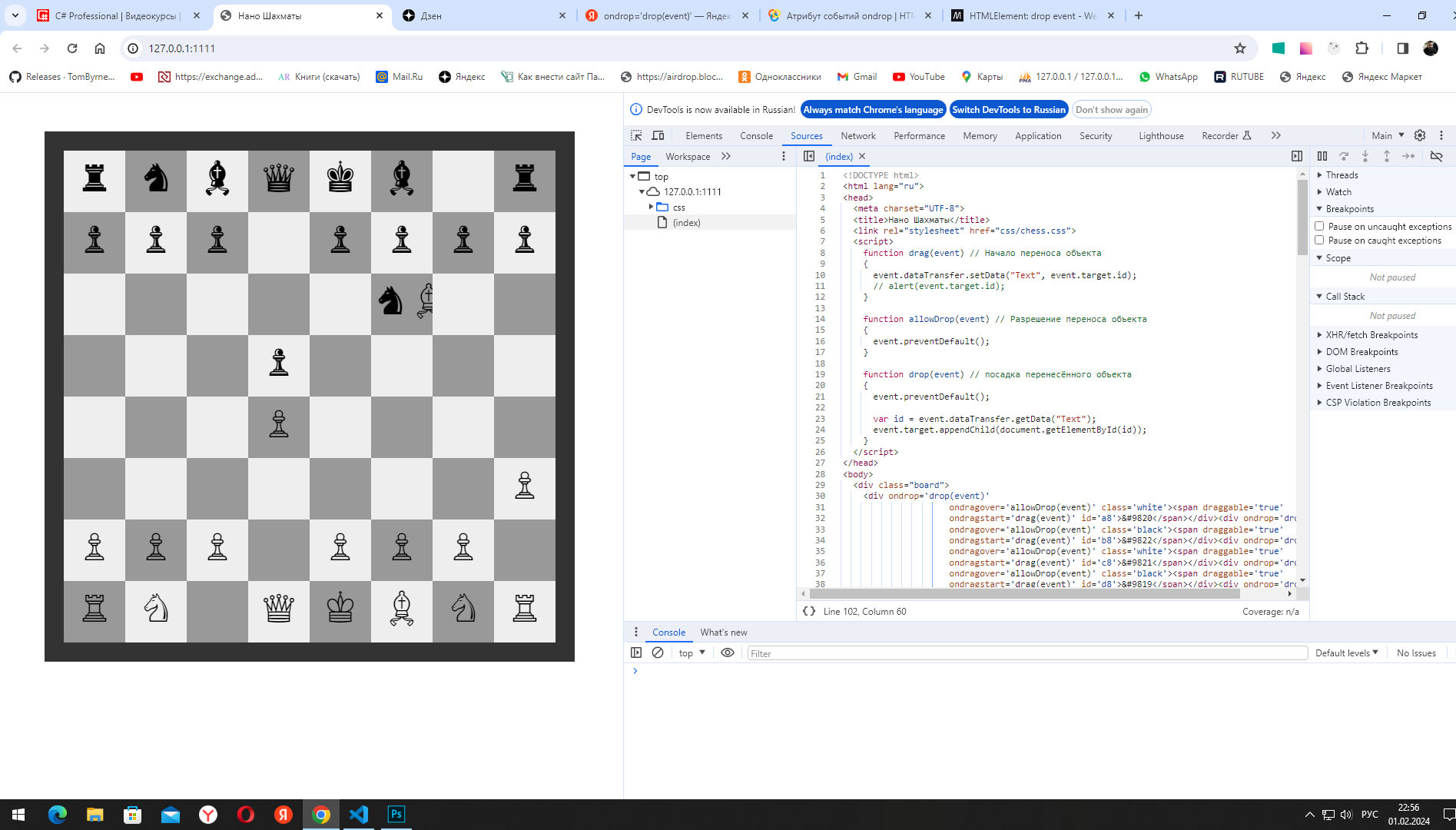The height and width of the screenshot is (830, 1456).
Task: Deactivate breakpoints icon
Action: click(x=1436, y=156)
